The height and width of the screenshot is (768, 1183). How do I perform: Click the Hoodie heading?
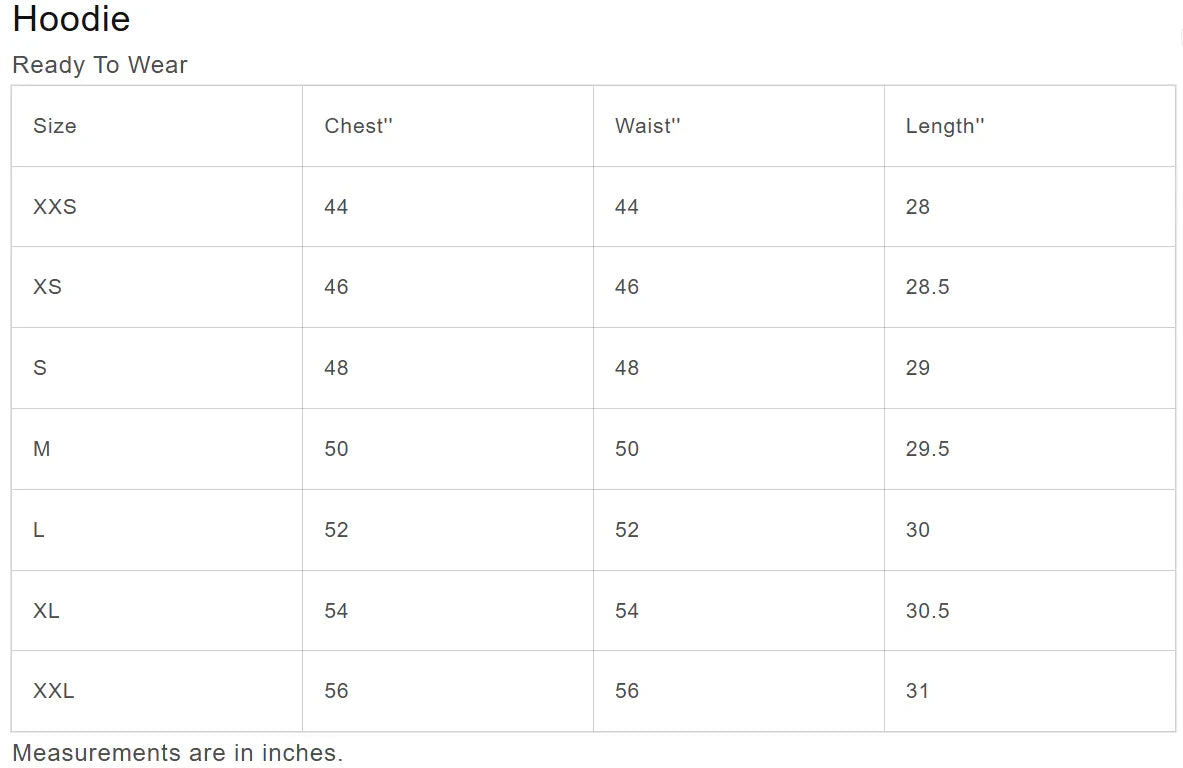71,19
